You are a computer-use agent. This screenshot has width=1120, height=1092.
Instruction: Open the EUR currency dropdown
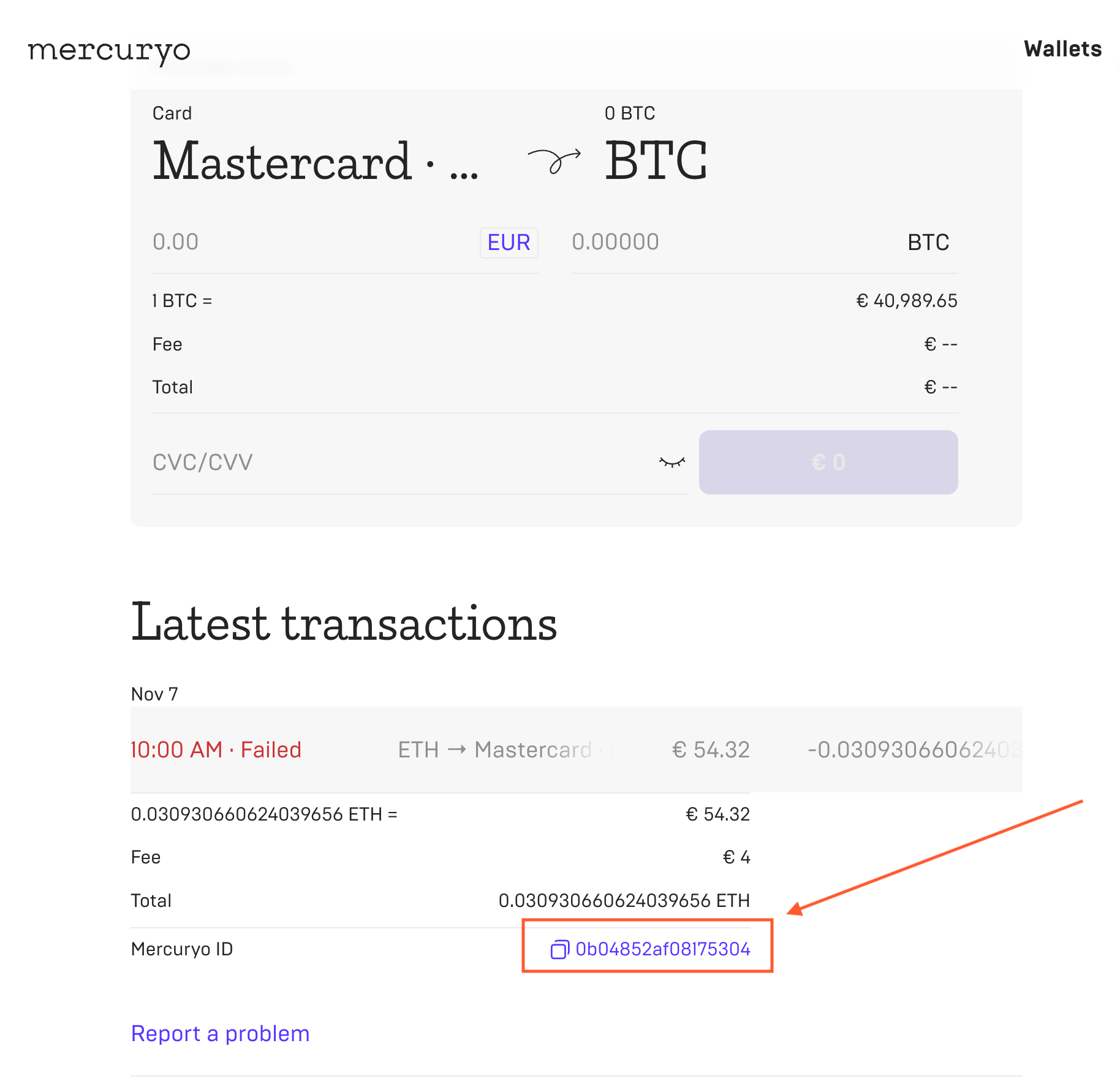[x=509, y=243]
